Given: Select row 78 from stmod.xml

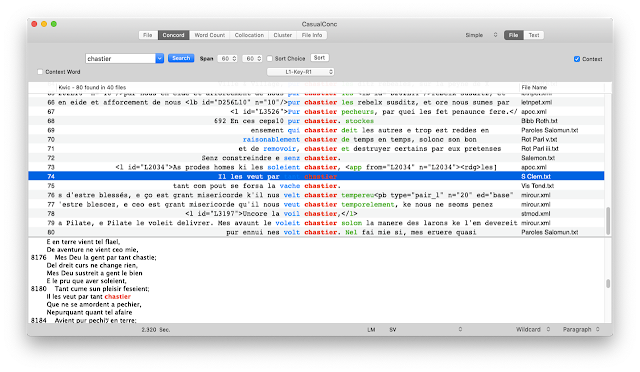Looking at the screenshot, I should [316, 214].
